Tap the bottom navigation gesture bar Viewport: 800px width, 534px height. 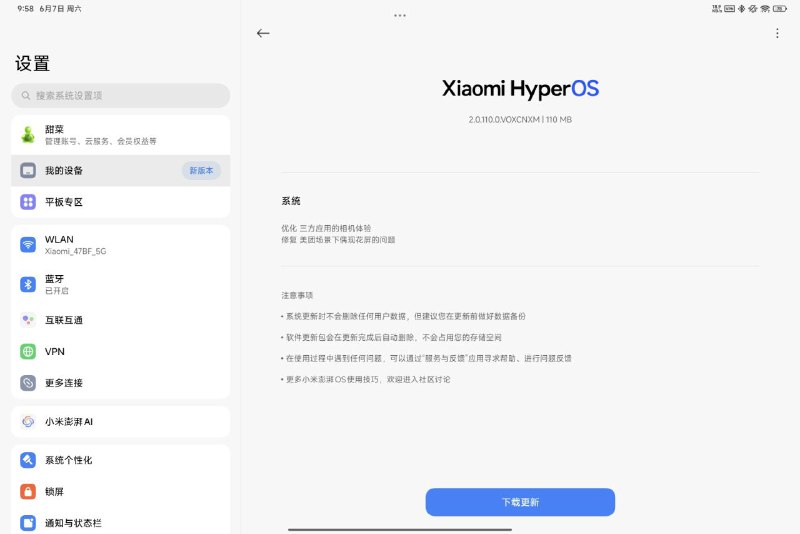coord(400,530)
